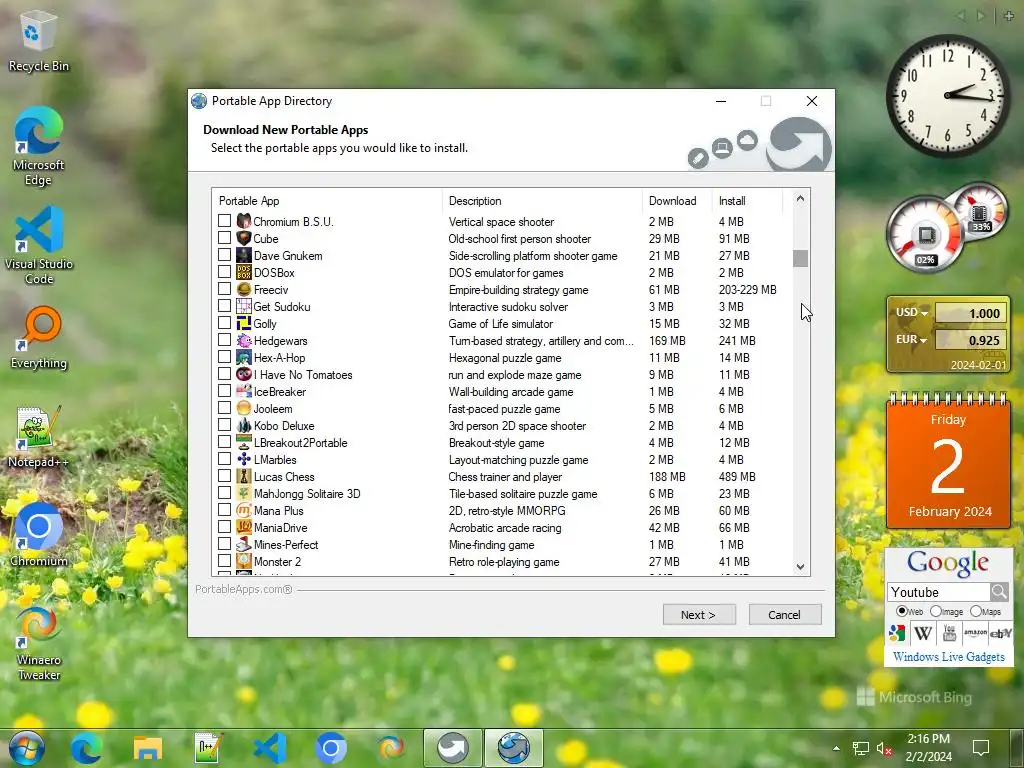1024x768 pixels.
Task: Click the Dave Gnukem icon
Action: pos(244,255)
